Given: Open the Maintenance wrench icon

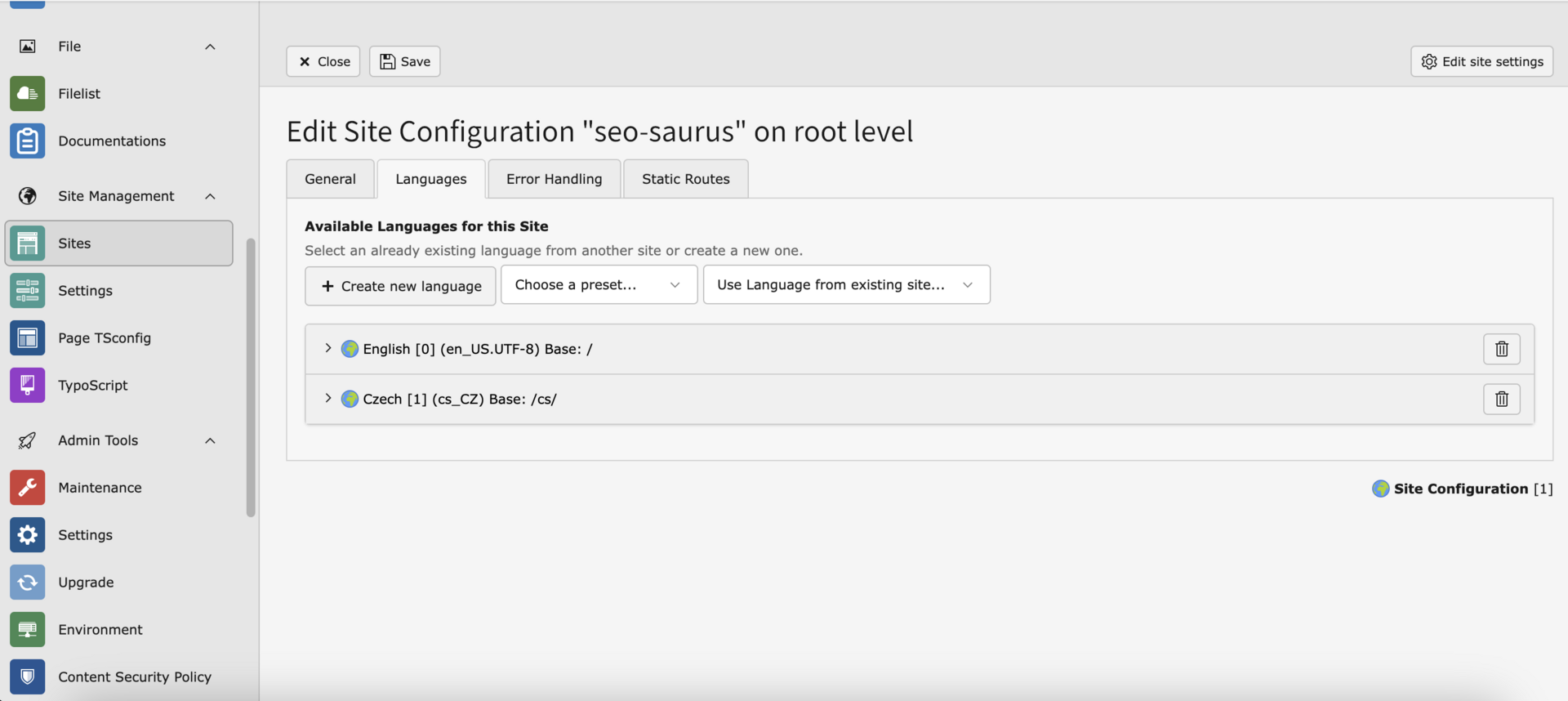Looking at the screenshot, I should tap(27, 487).
